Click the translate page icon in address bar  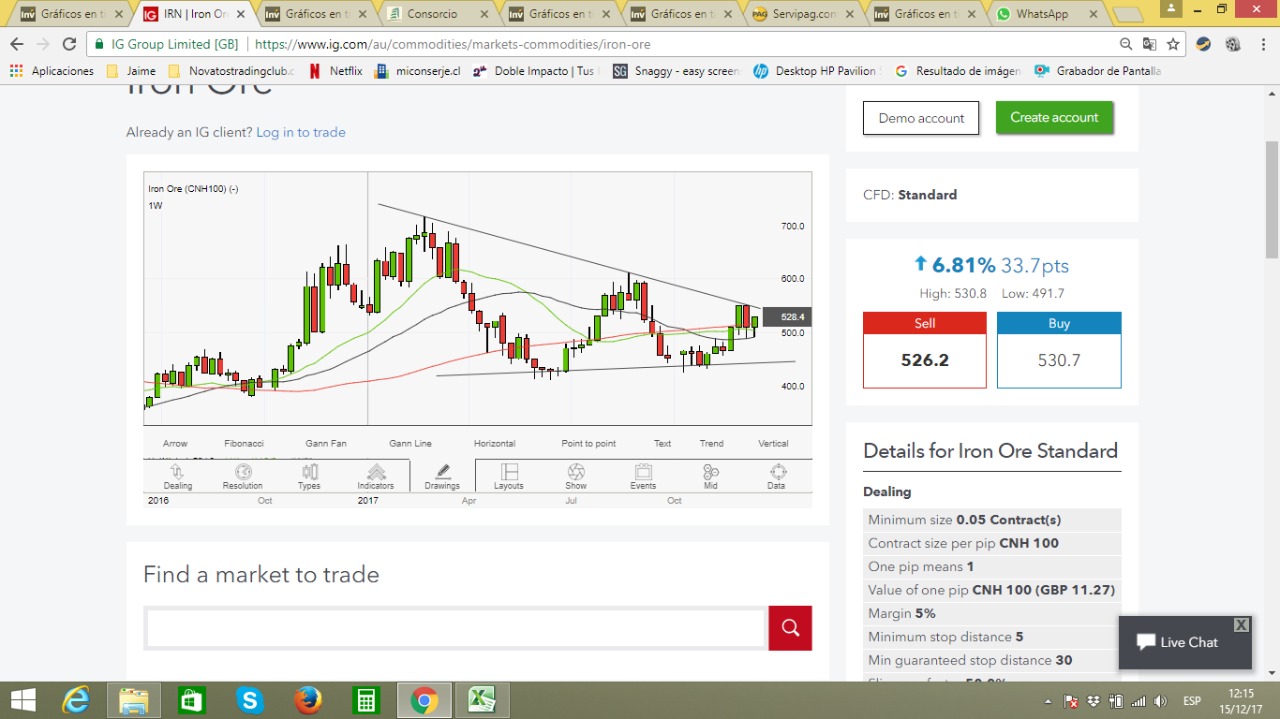point(1150,44)
